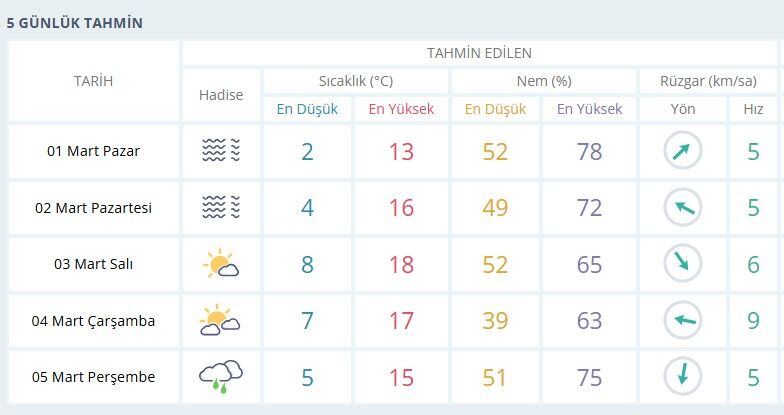
Task: Select the 05 Mart Perşembe date cell
Action: click(93, 377)
